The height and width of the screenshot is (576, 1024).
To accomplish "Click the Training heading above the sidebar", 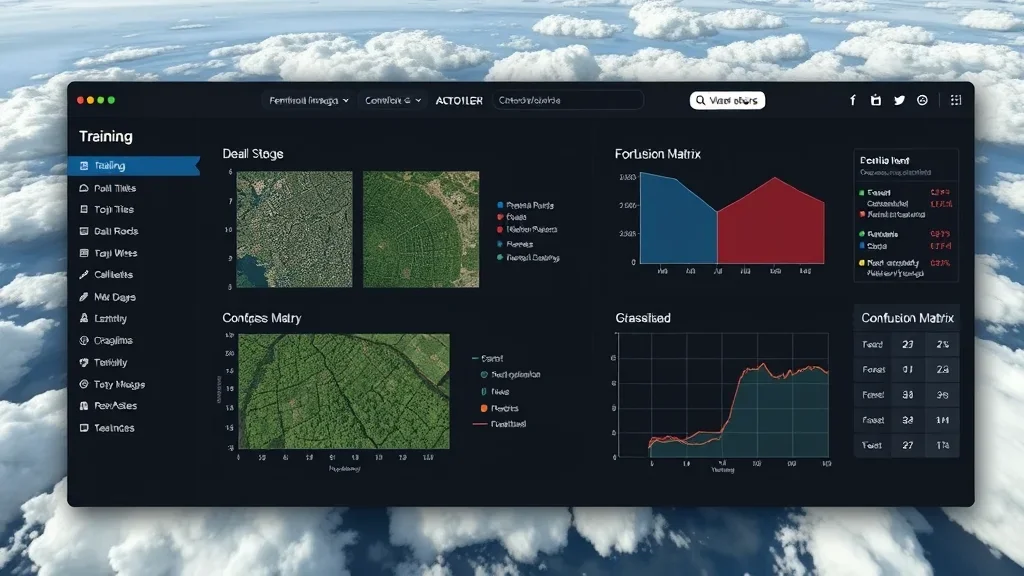I will pos(106,136).
